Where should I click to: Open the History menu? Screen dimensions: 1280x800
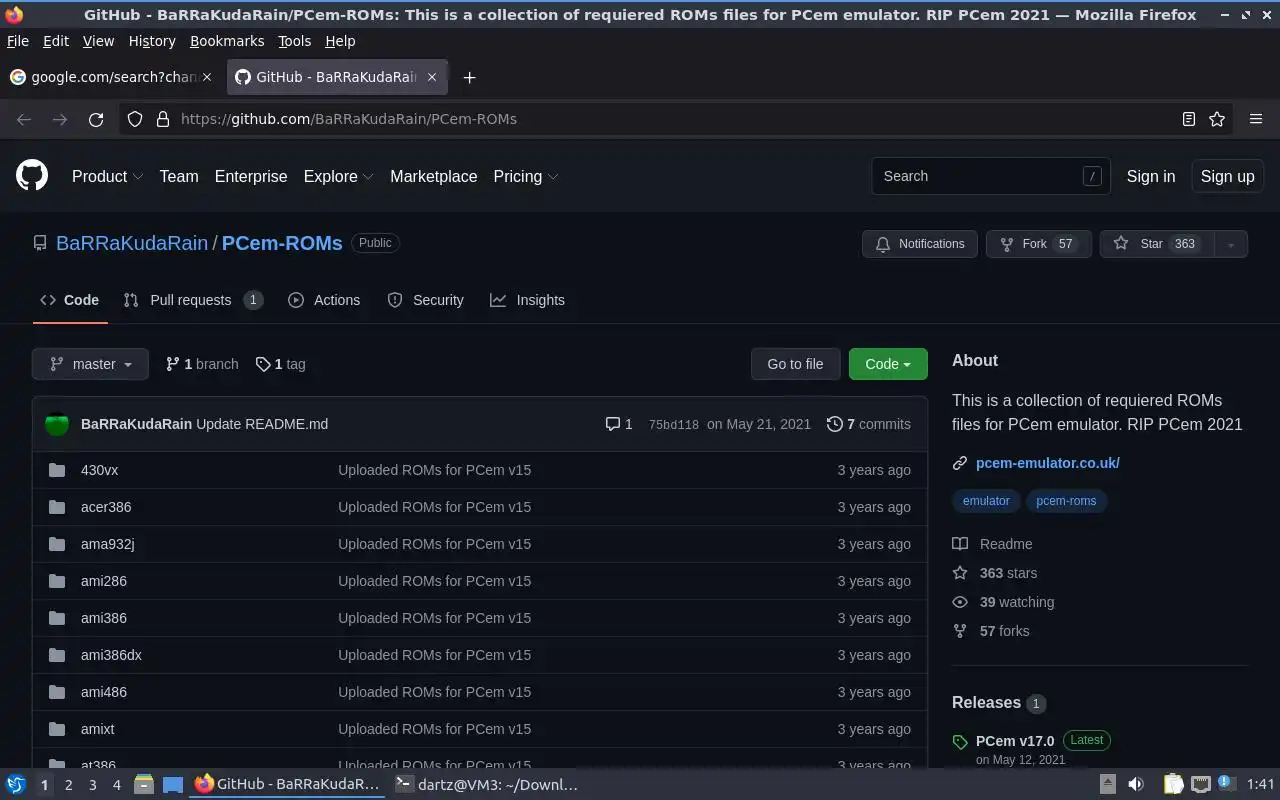click(152, 41)
